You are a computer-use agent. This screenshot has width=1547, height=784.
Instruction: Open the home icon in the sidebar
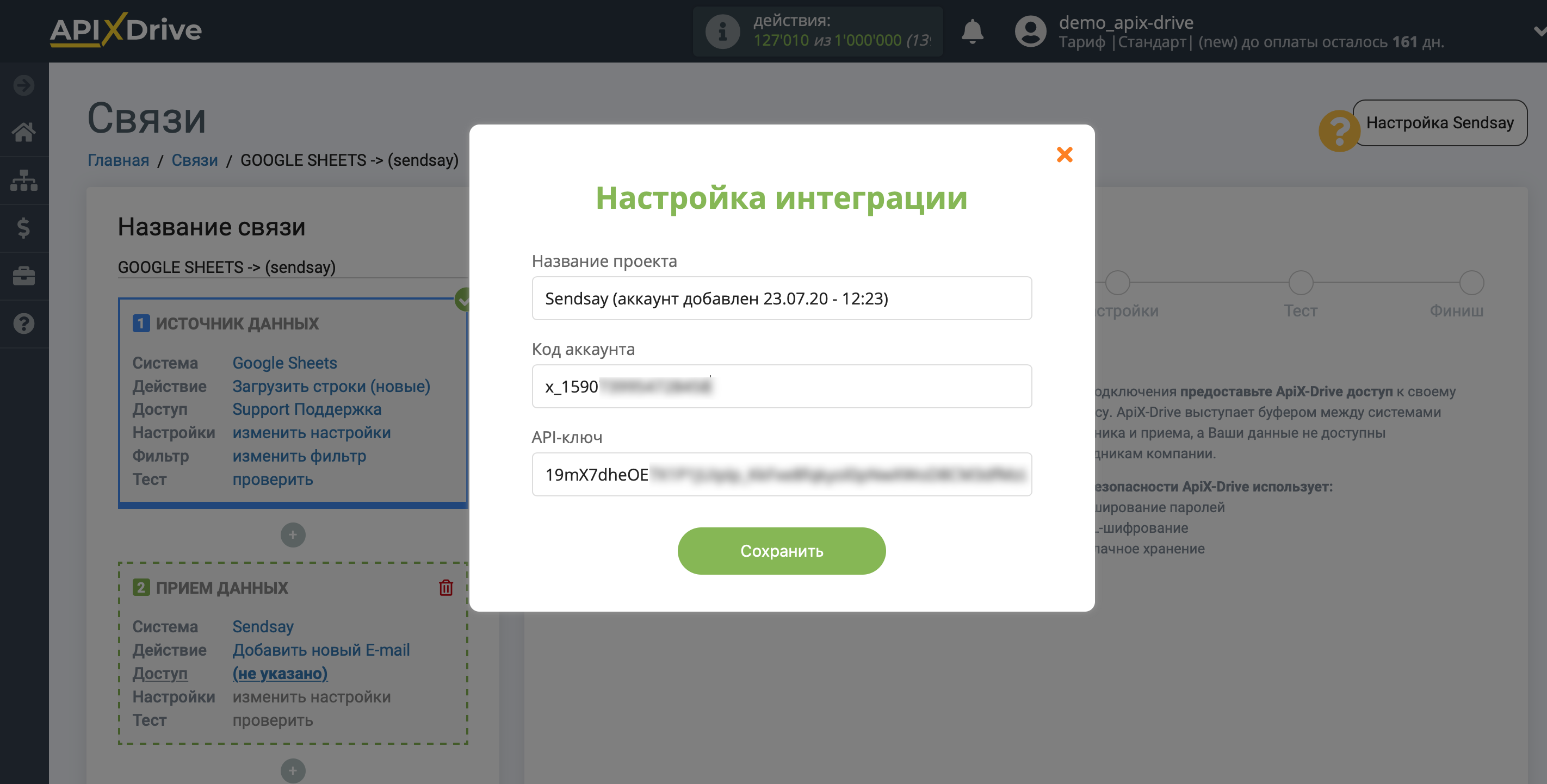pyautogui.click(x=24, y=132)
